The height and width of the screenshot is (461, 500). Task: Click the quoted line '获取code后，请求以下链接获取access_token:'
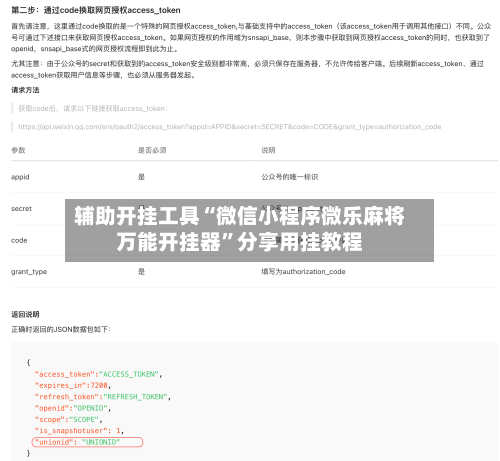coord(93,109)
